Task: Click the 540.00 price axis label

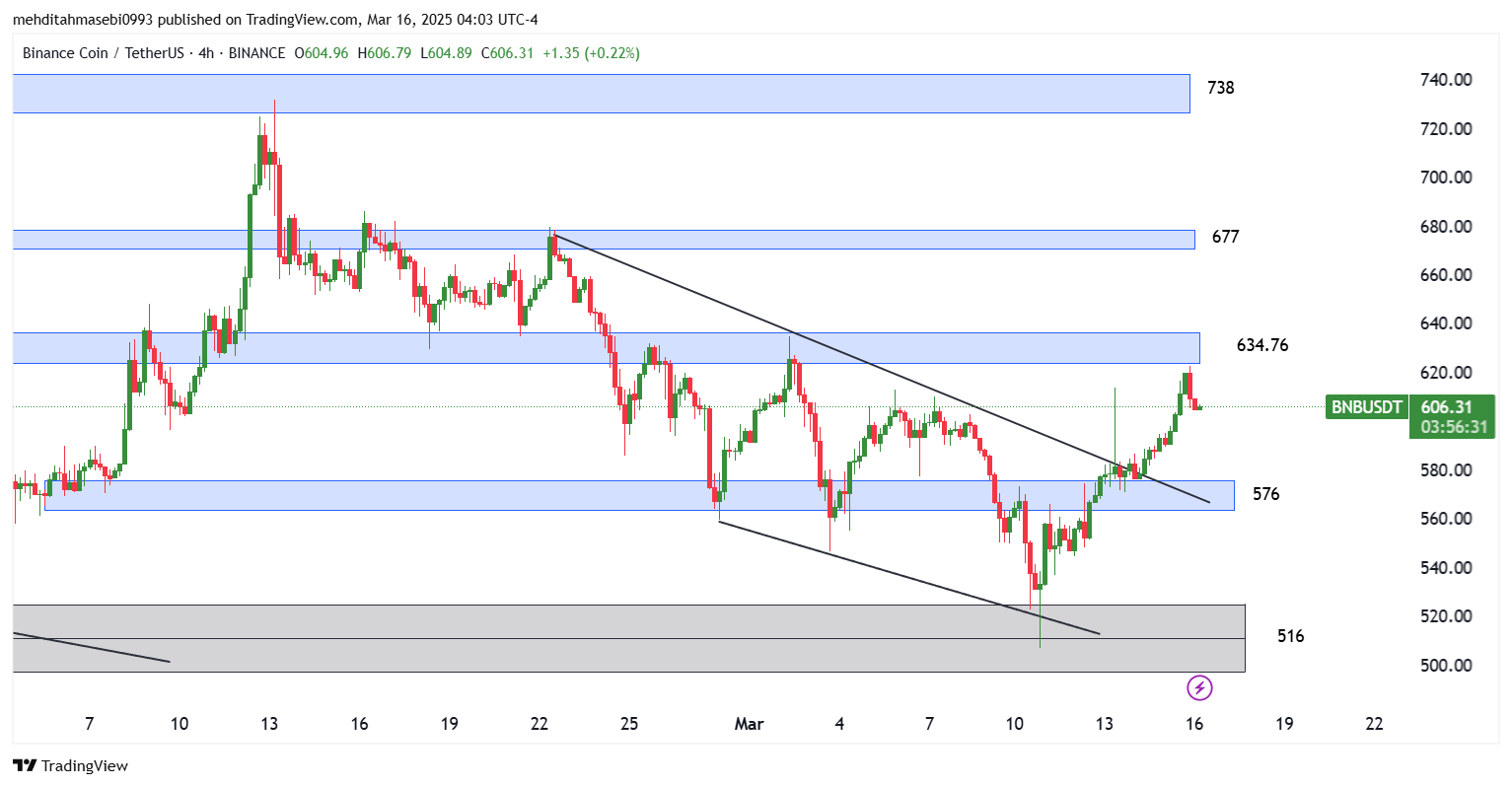Action: [x=1447, y=568]
